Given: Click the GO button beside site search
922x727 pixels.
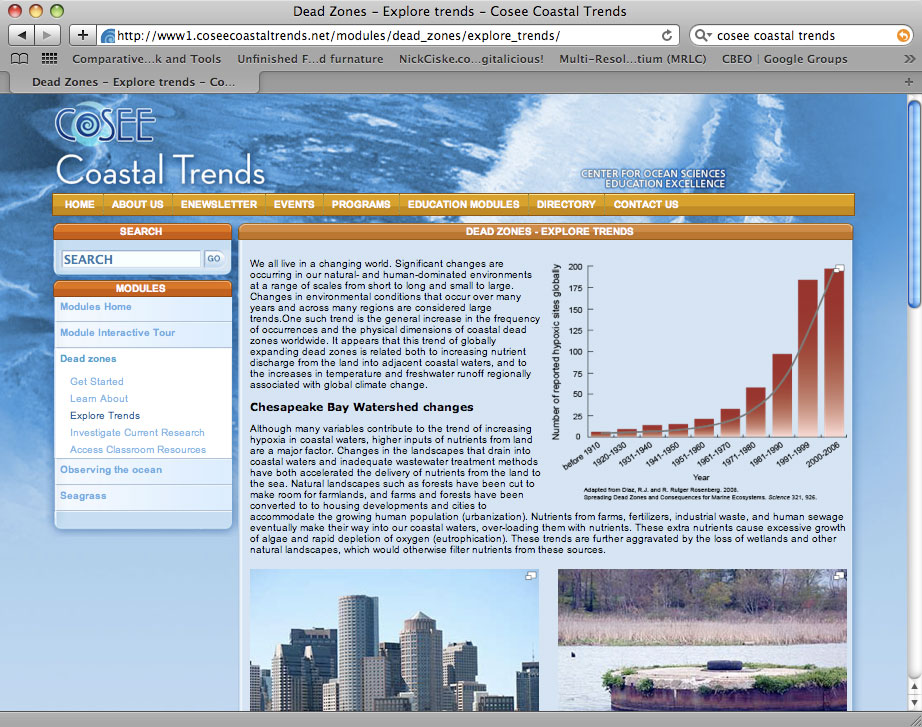Looking at the screenshot, I should pyautogui.click(x=213, y=259).
